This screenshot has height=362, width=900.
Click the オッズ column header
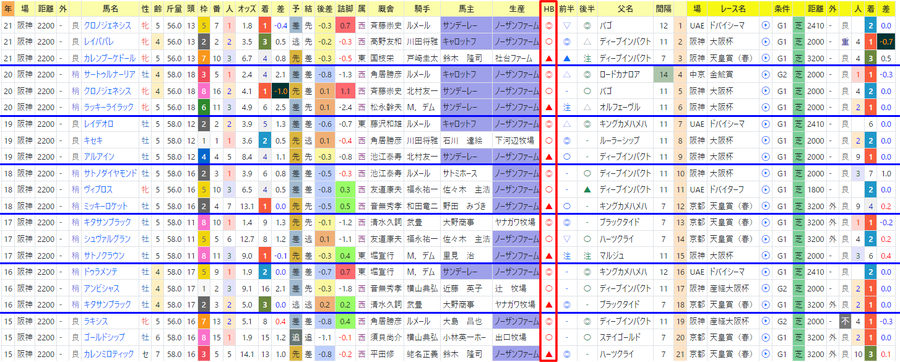(247, 9)
